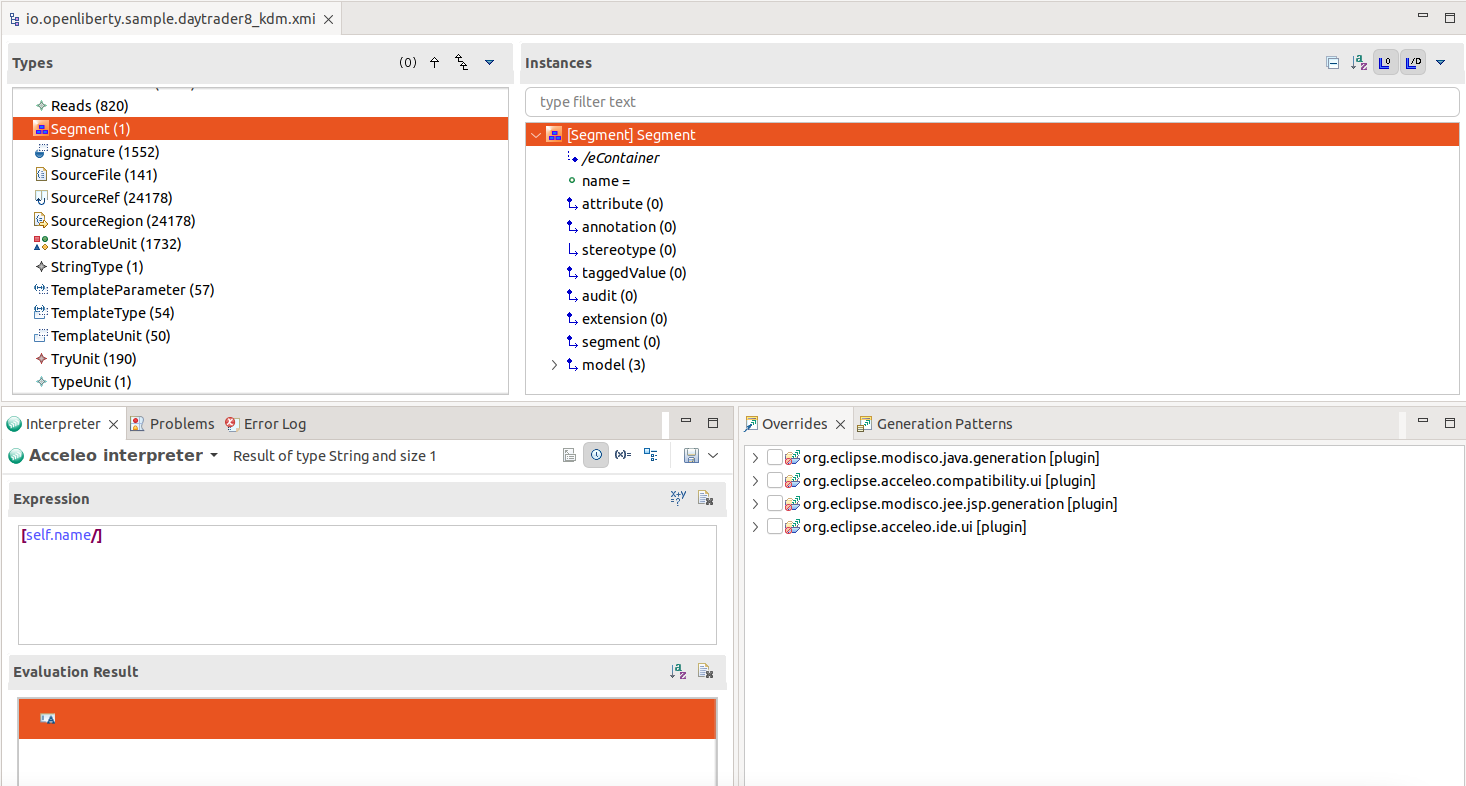This screenshot has width=1466, height=786.
Task: Select StorableUnit (1732) type entry
Action: [115, 244]
